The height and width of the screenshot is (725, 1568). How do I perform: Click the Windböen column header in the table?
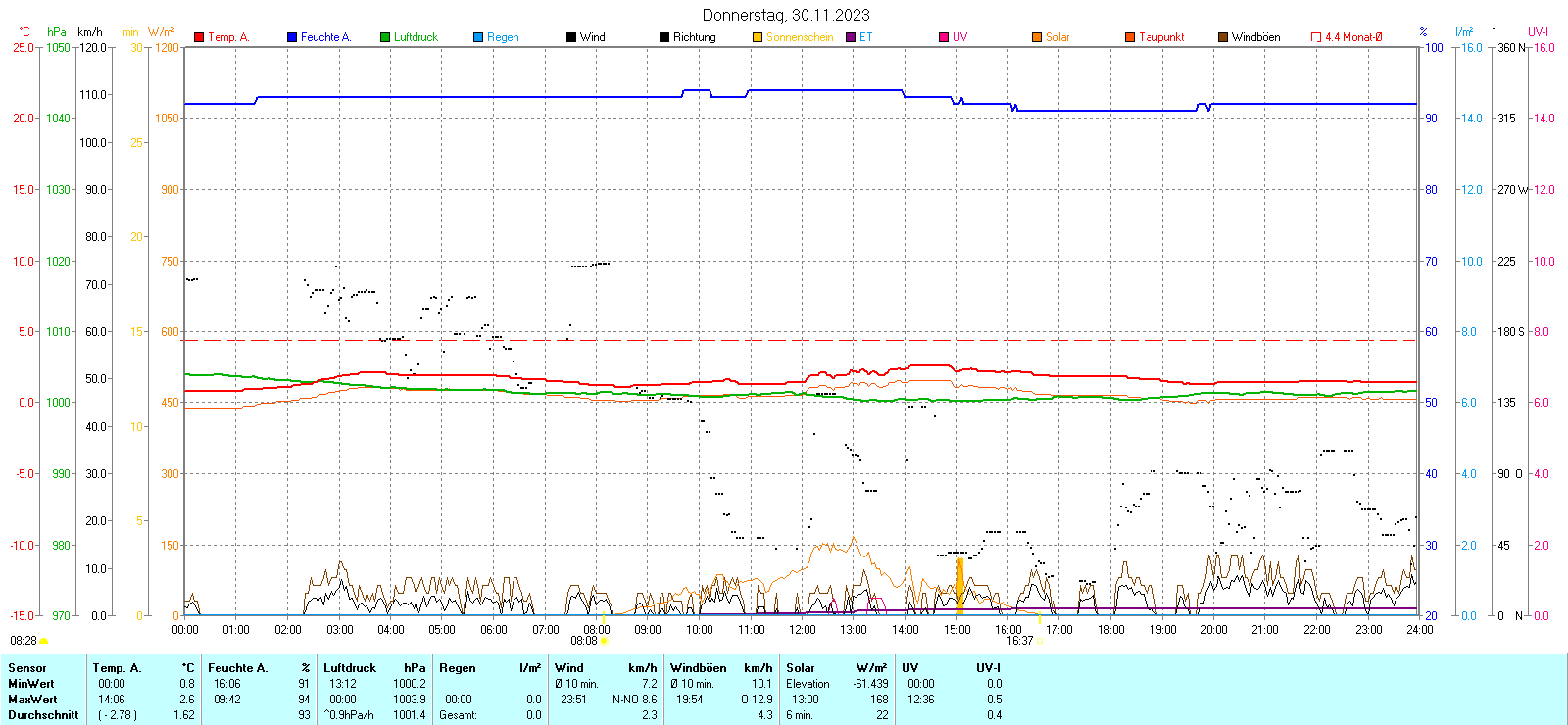tap(699, 668)
